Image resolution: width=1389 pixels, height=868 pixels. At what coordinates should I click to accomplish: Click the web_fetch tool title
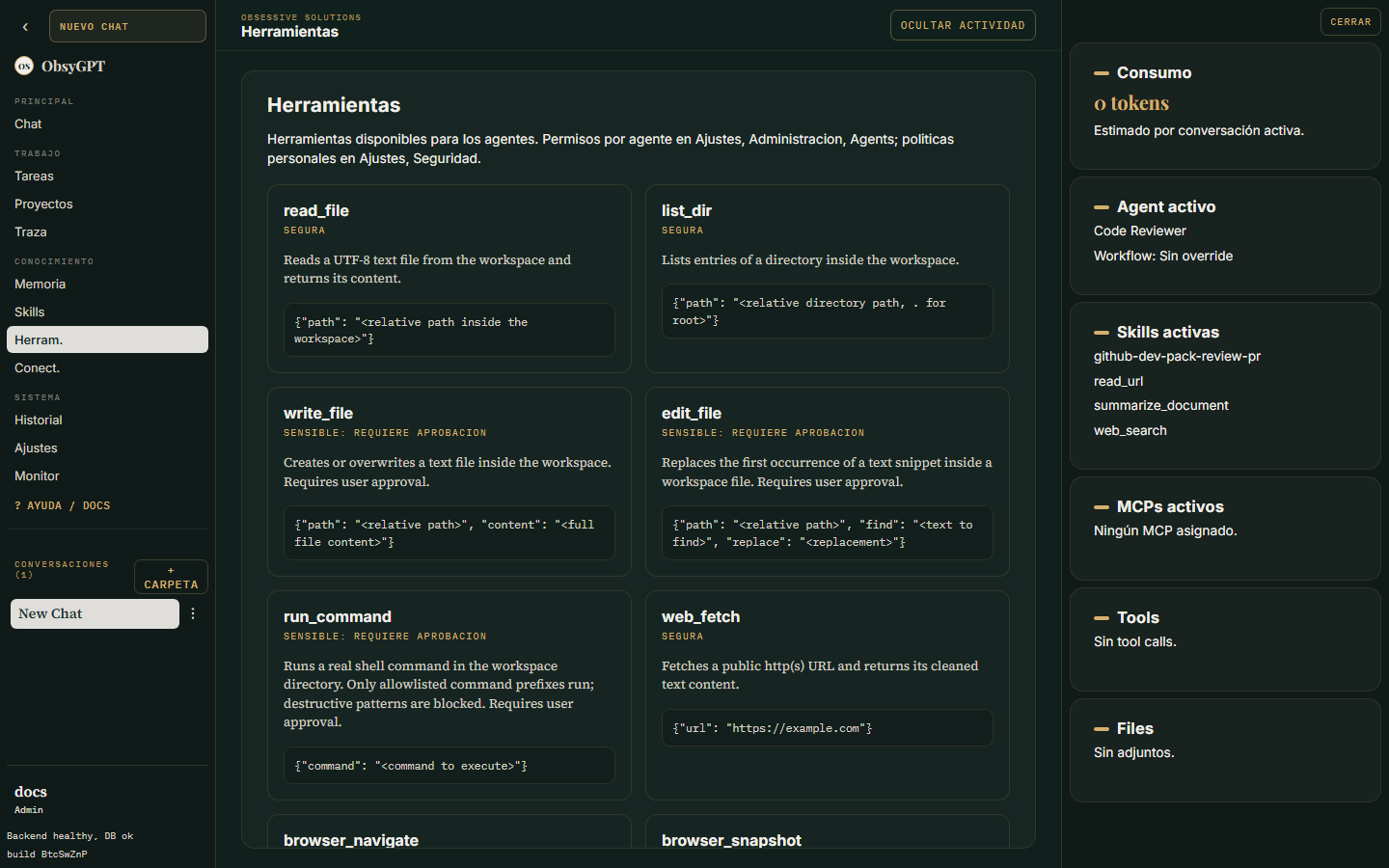[x=701, y=616]
